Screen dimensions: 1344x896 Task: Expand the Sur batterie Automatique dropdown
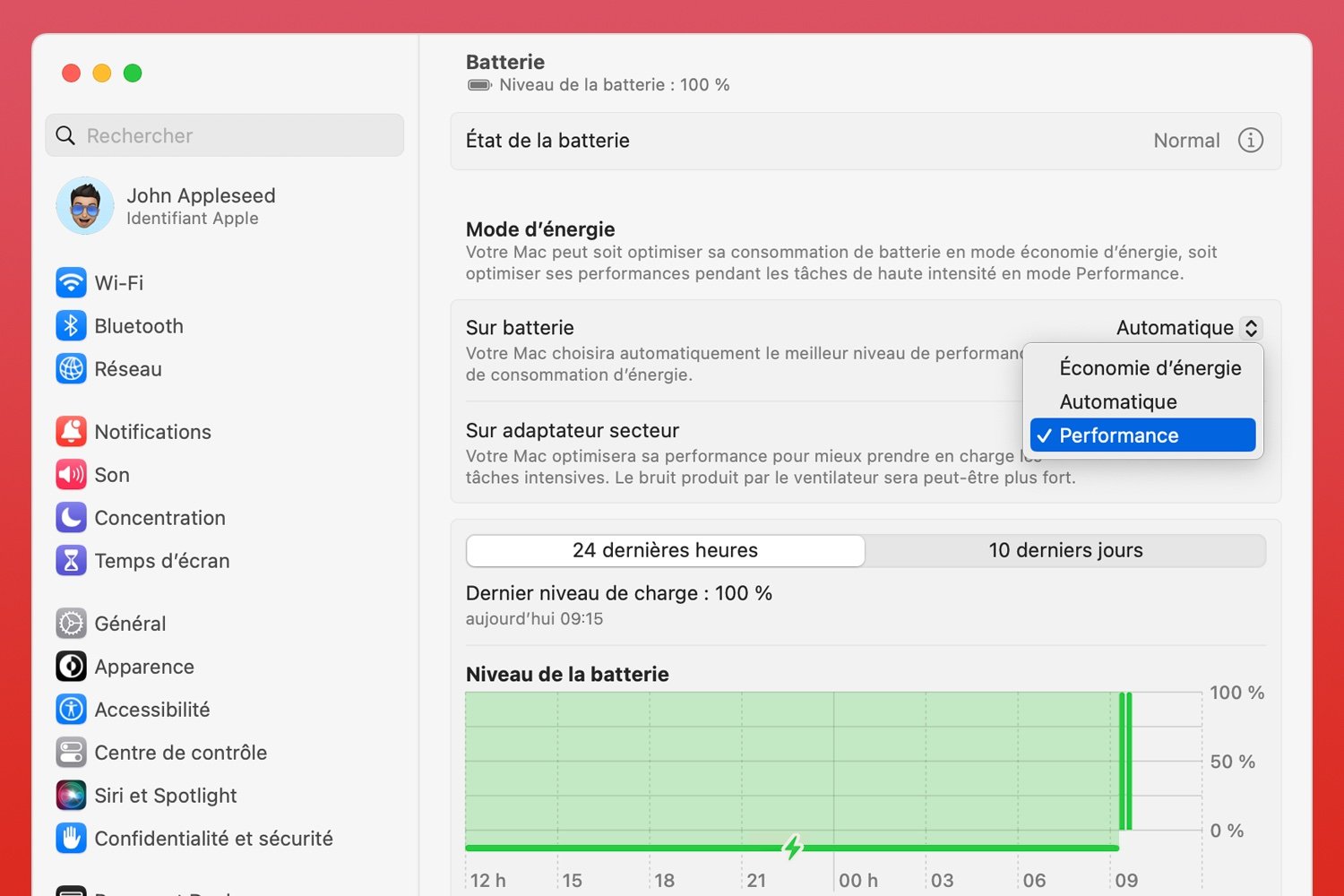pyautogui.click(x=1188, y=328)
